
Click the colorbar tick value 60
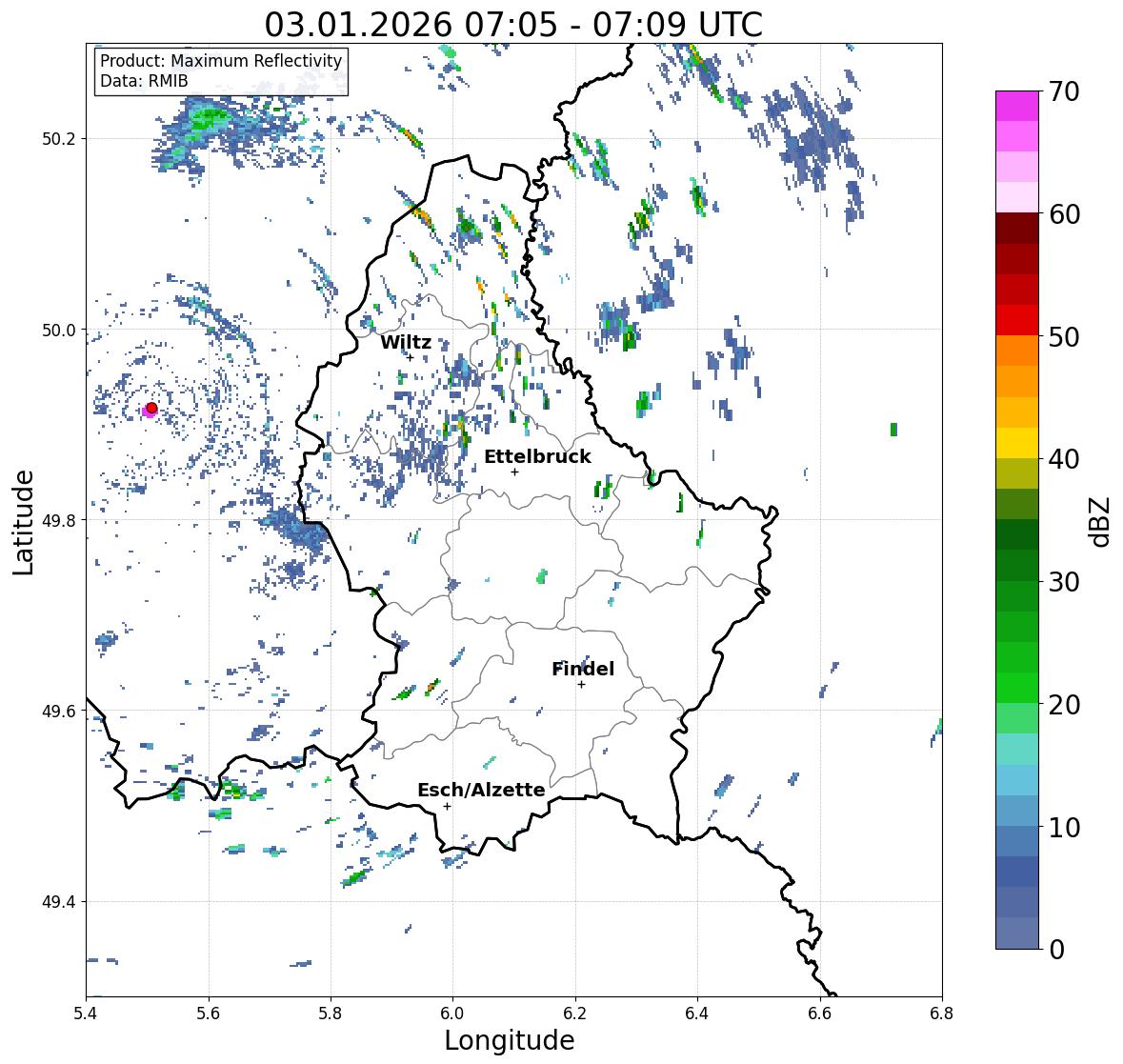coord(1064,214)
